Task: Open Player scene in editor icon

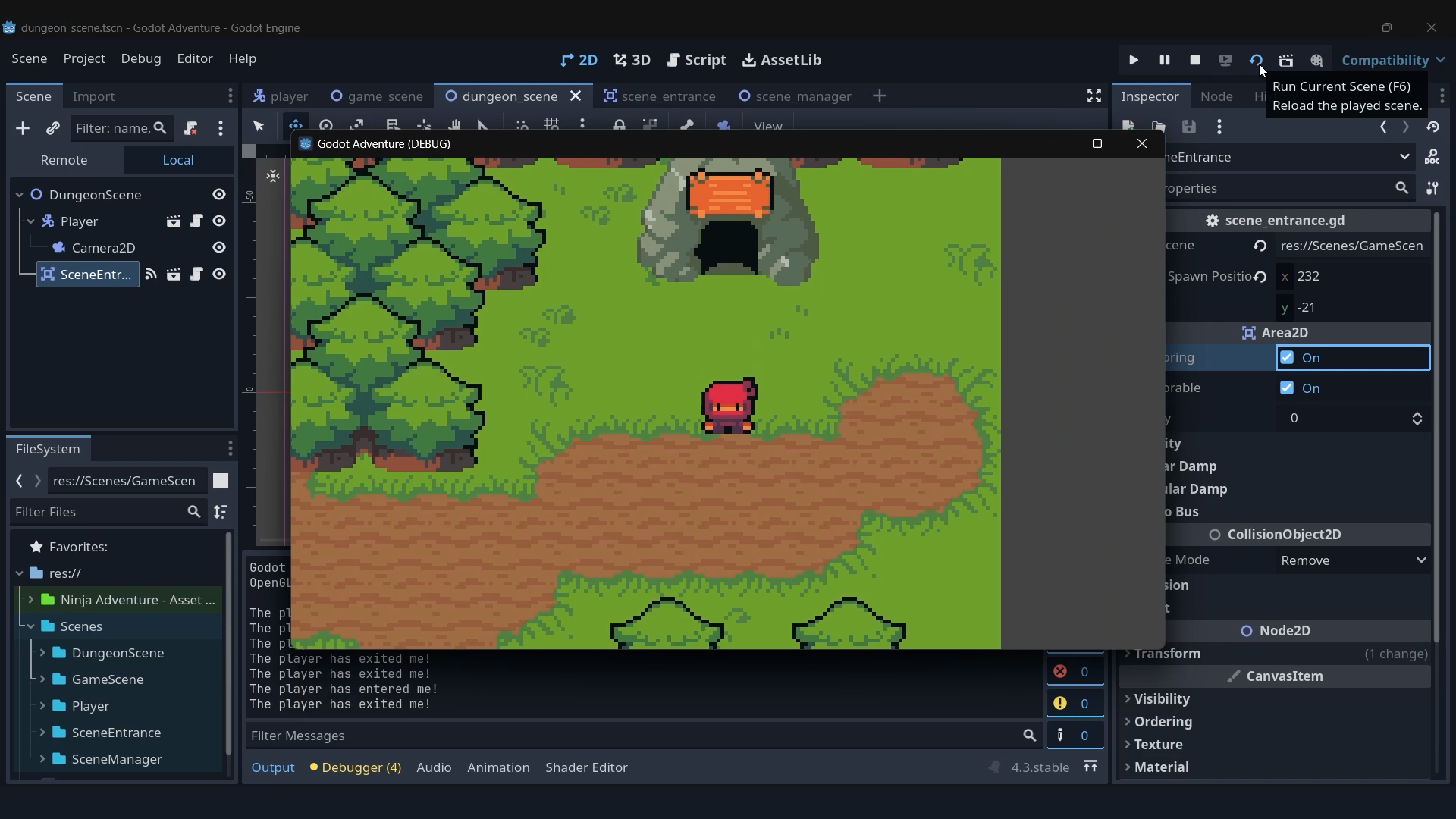Action: click(174, 221)
